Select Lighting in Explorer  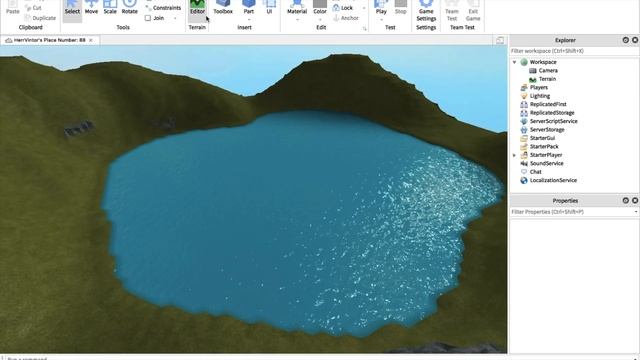coord(540,96)
